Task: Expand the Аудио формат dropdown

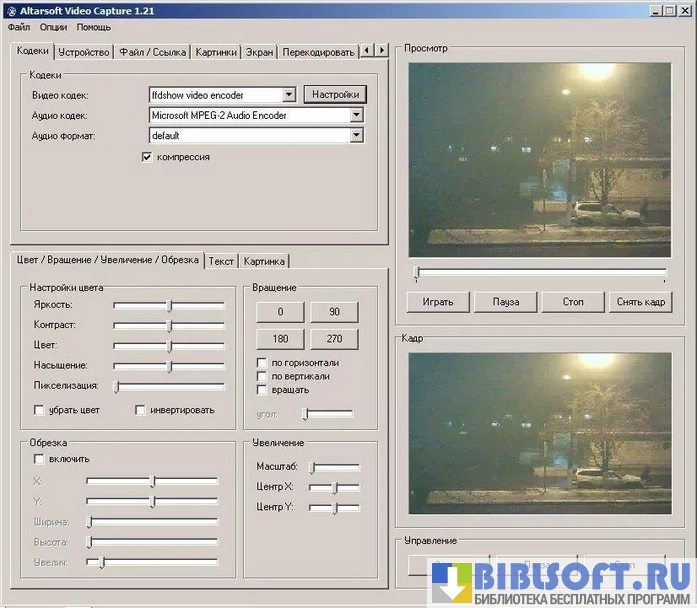Action: 356,135
